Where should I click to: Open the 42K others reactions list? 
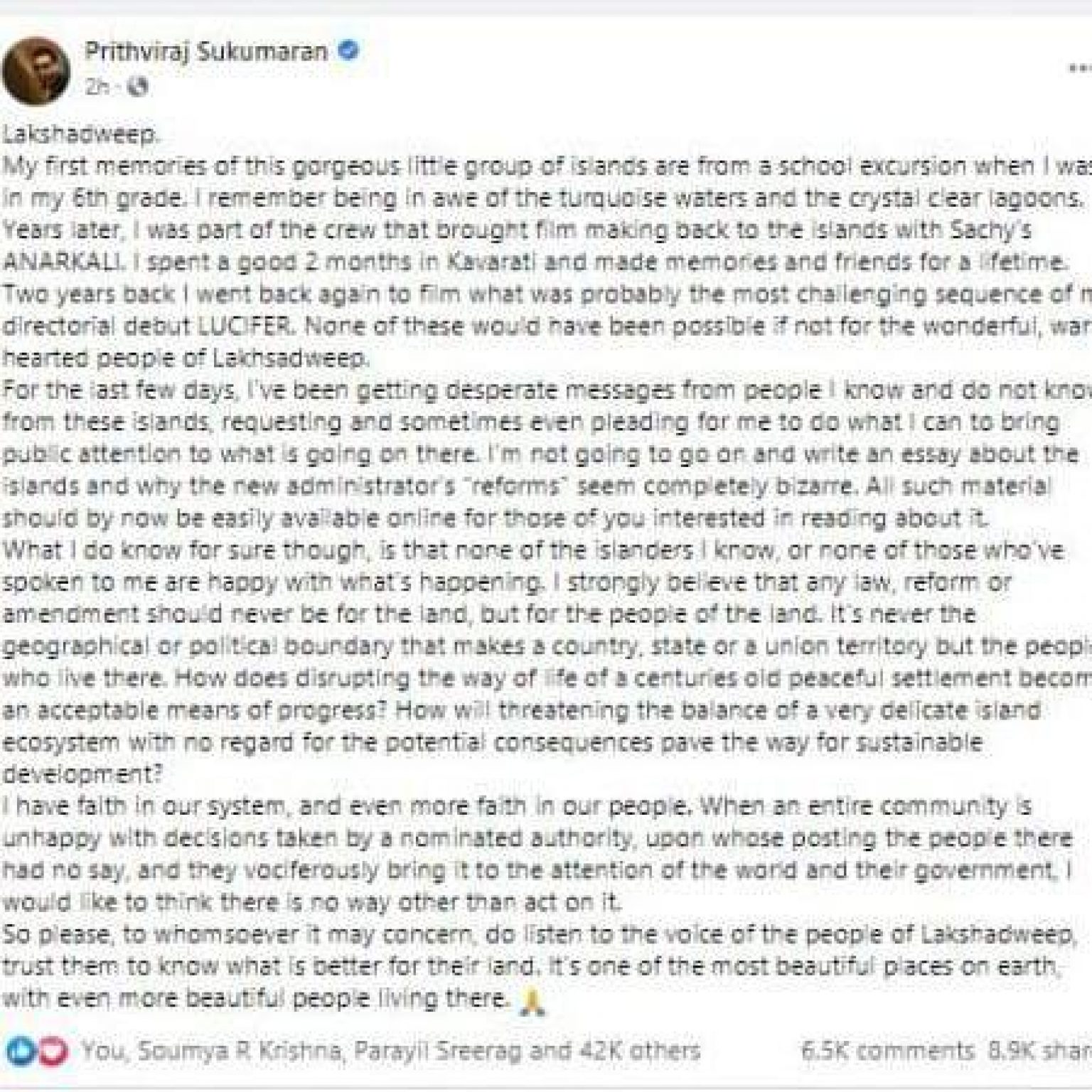coord(628,1050)
